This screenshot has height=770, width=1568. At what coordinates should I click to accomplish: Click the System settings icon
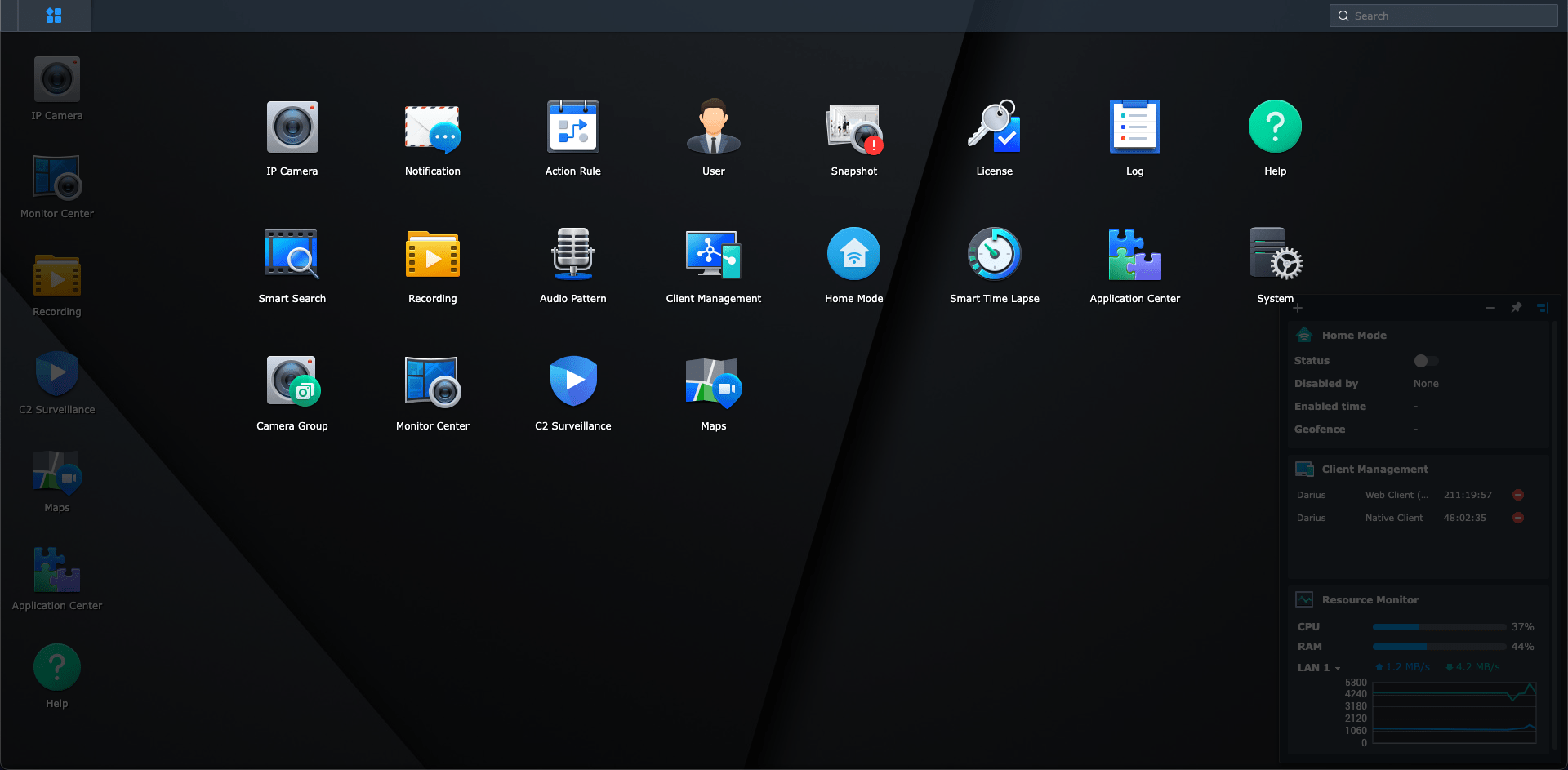(x=1275, y=255)
